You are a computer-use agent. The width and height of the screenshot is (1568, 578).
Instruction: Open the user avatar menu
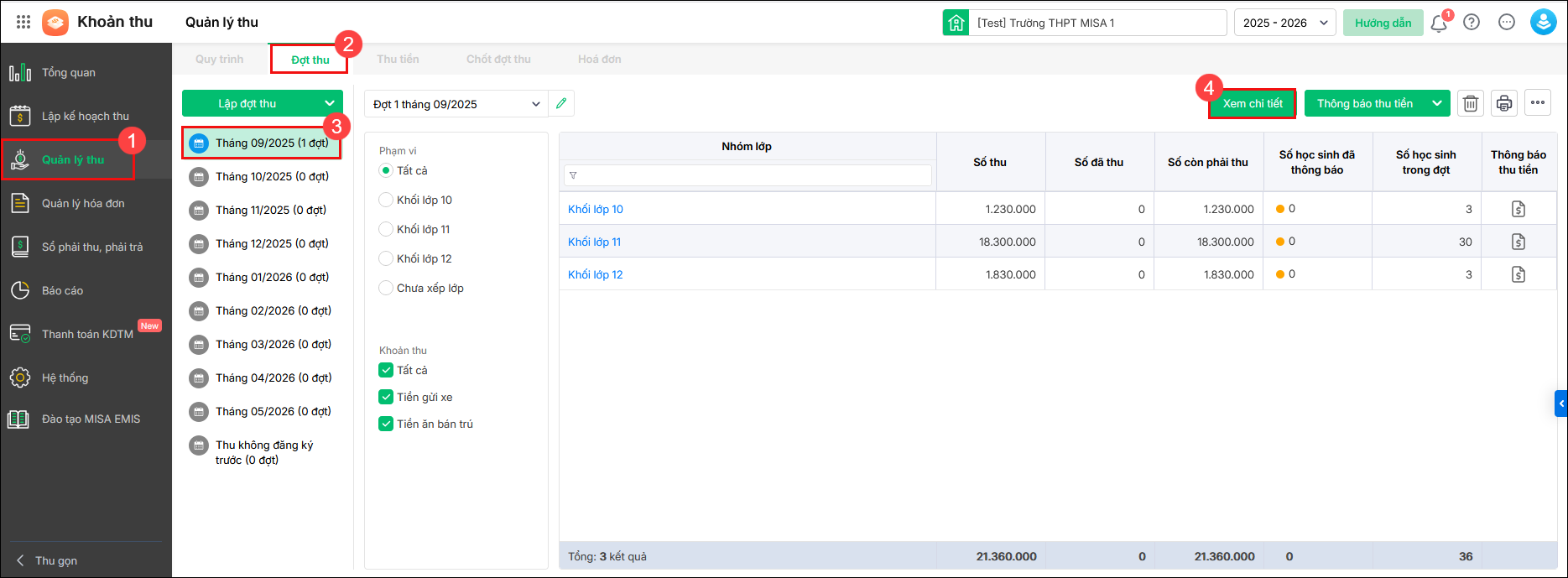click(1544, 23)
